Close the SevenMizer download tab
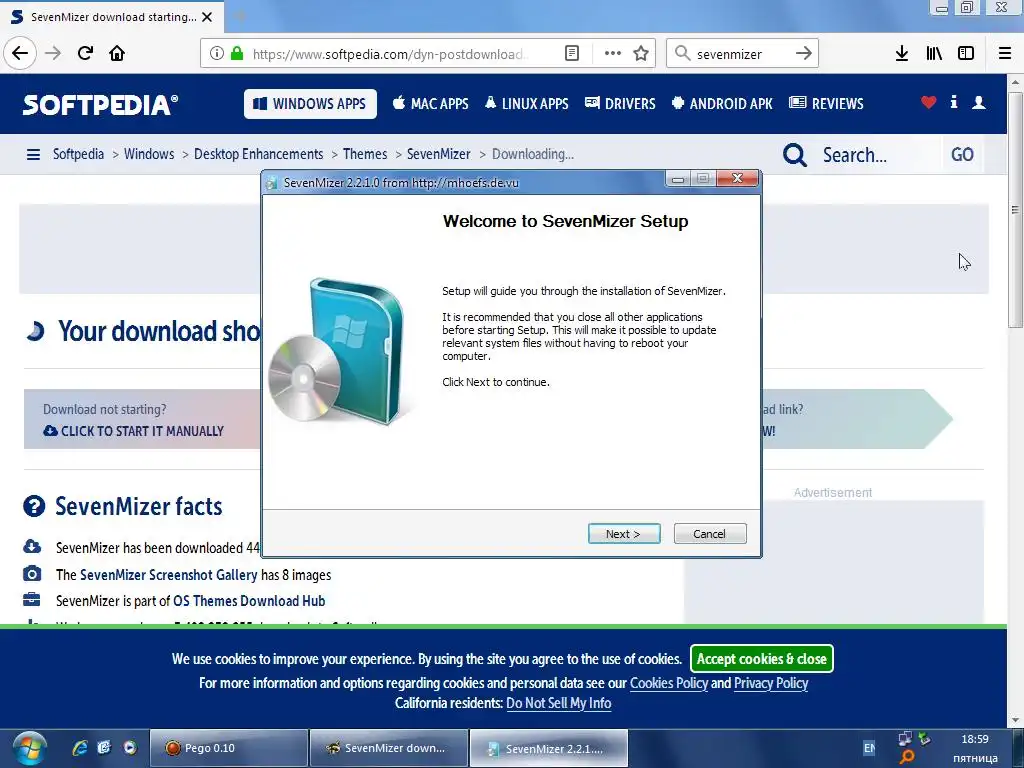The image size is (1024, 768). 207,17
